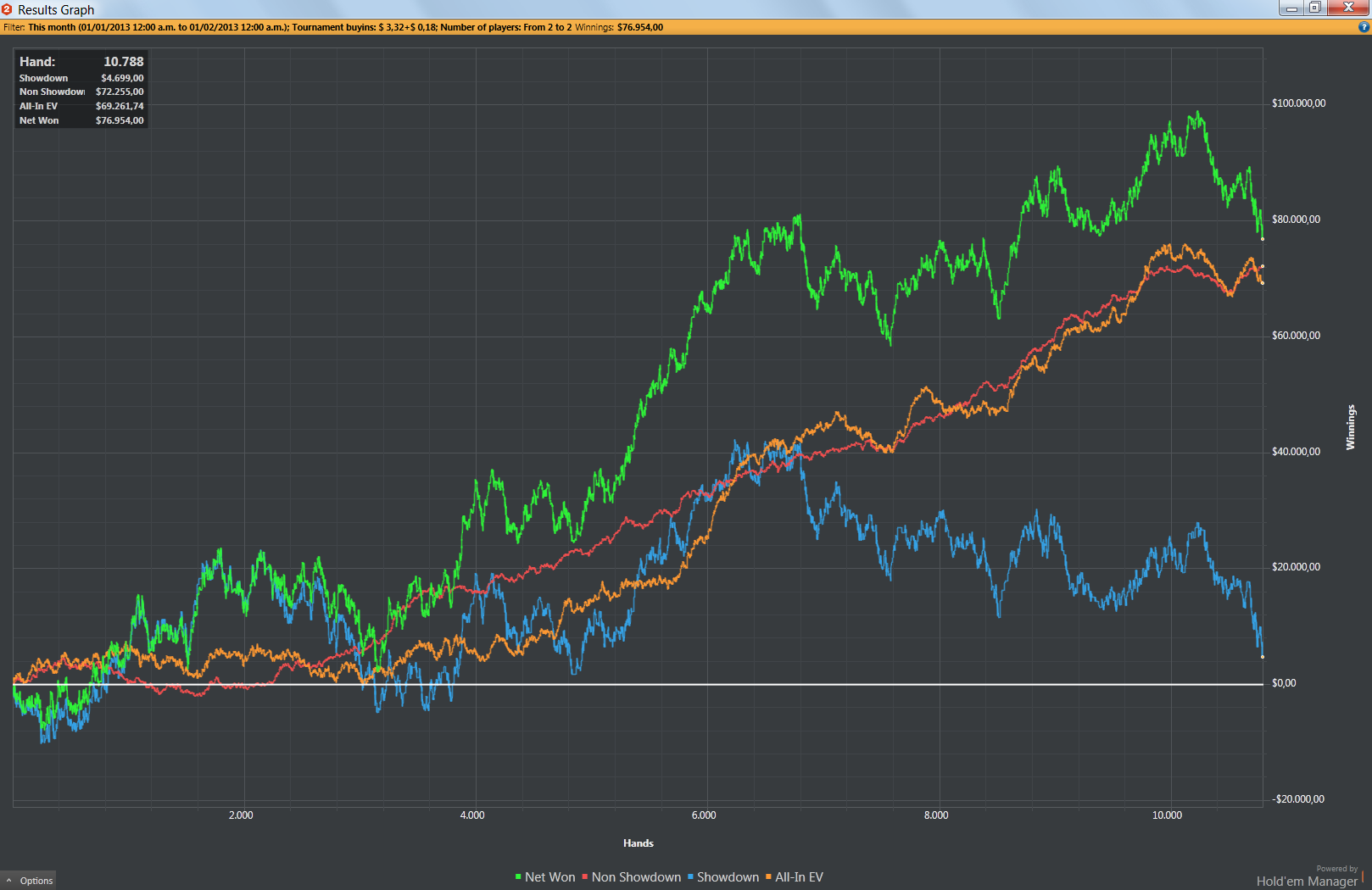The width and height of the screenshot is (1372, 890).
Task: Click the 2.000 hands x-axis label
Action: coord(241,815)
